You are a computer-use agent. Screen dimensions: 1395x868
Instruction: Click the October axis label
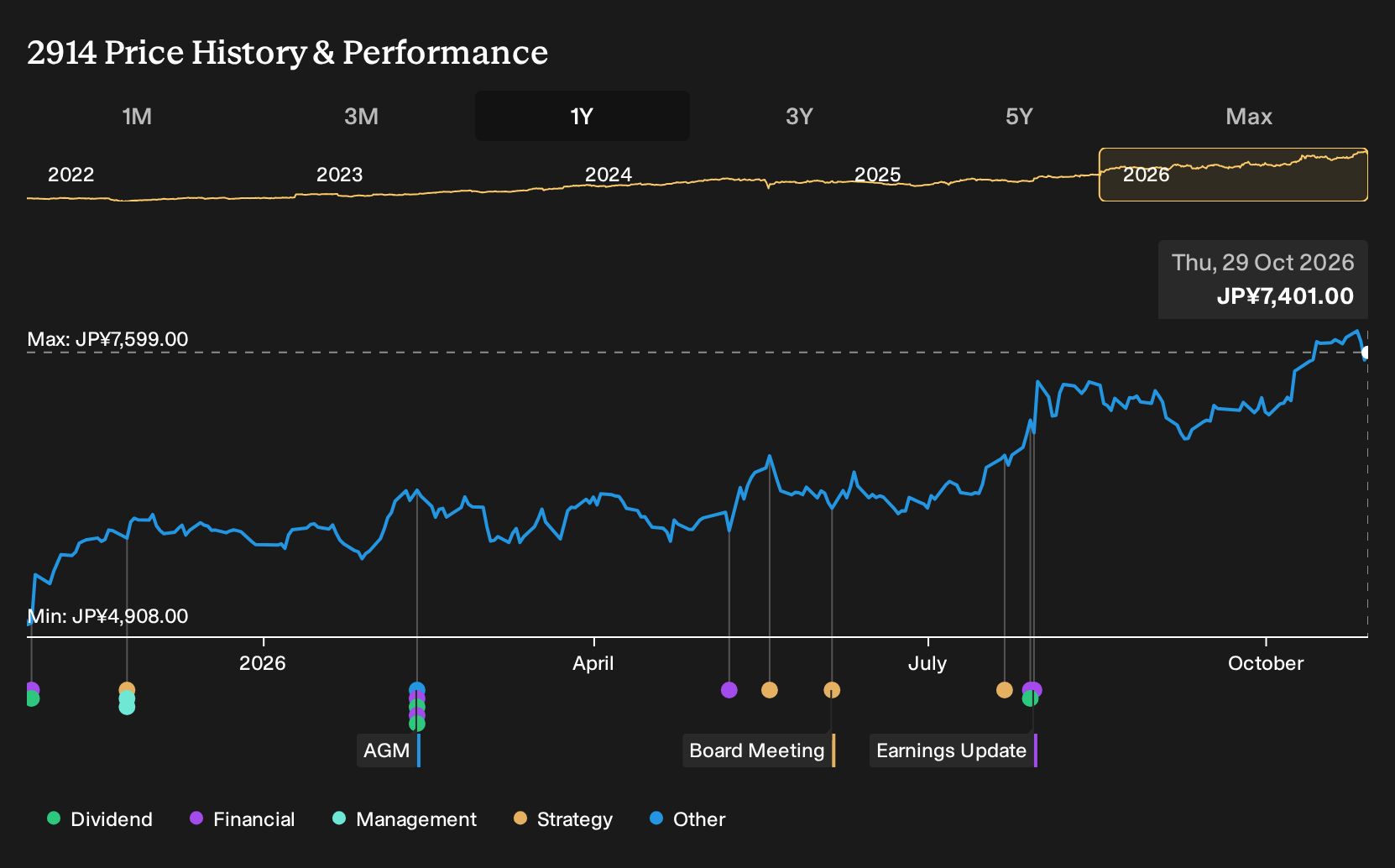click(x=1266, y=663)
